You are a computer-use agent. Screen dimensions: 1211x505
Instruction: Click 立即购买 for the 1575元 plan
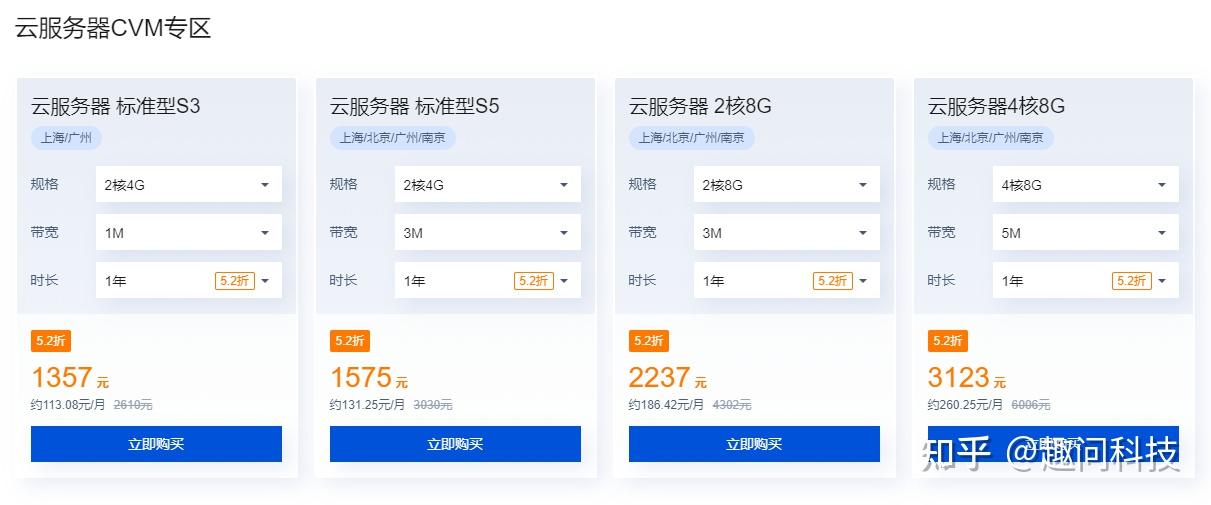tap(455, 444)
